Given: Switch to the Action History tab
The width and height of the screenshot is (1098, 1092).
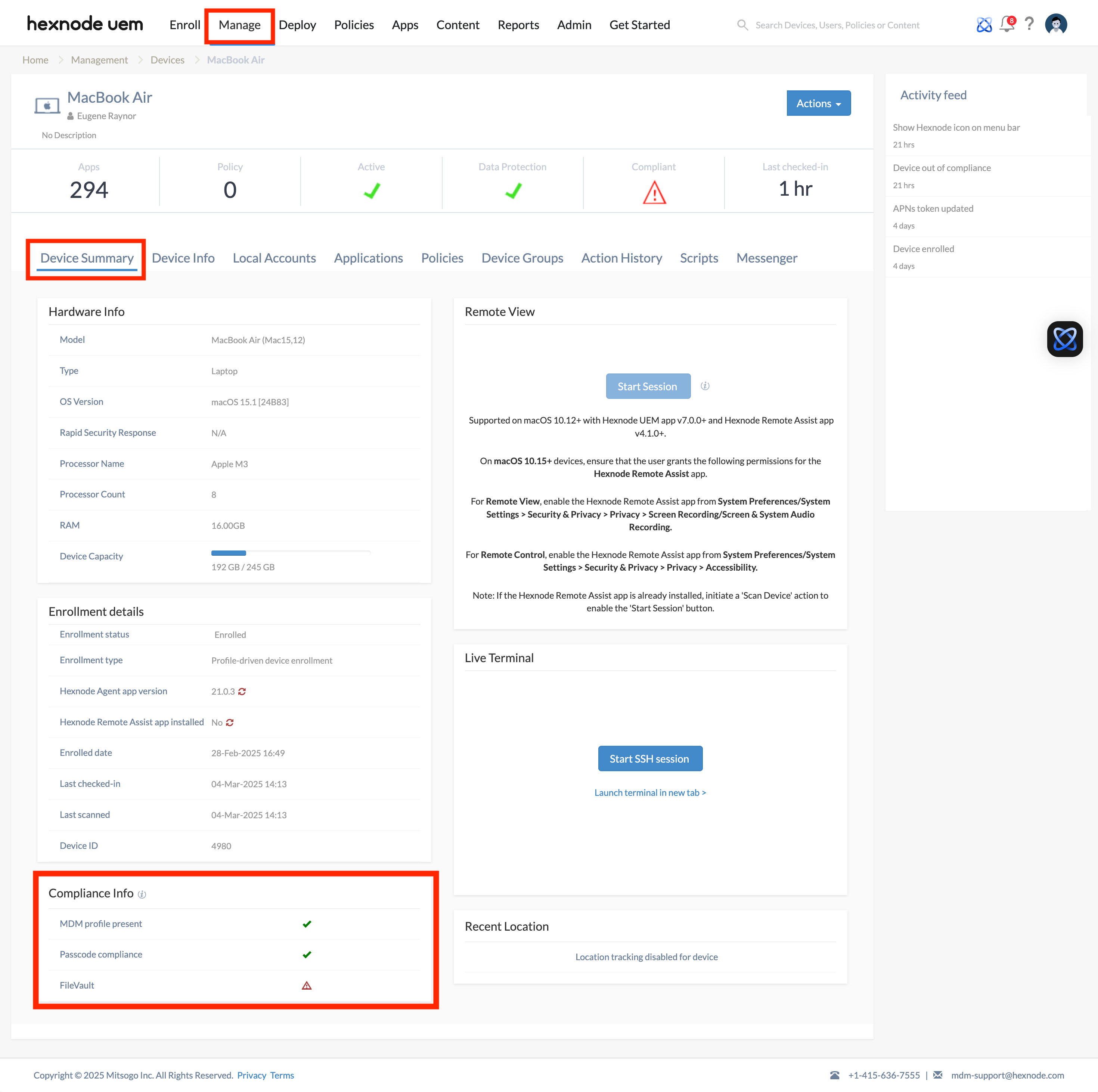Looking at the screenshot, I should click(x=621, y=258).
